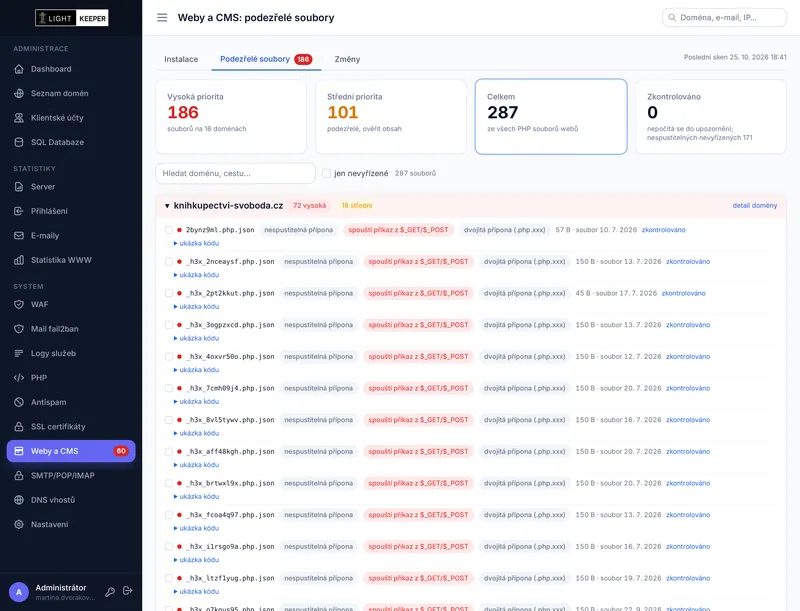Click the PHP code brackets icon
Screen dimensions: 800x611
coord(19,378)
